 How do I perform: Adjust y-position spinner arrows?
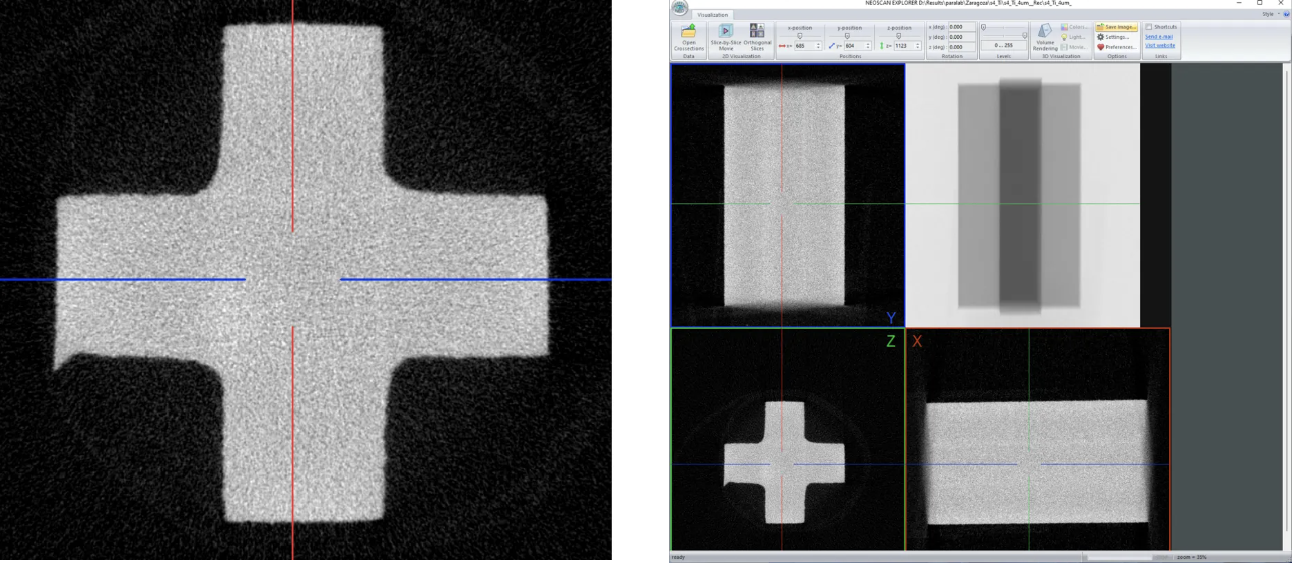click(868, 46)
